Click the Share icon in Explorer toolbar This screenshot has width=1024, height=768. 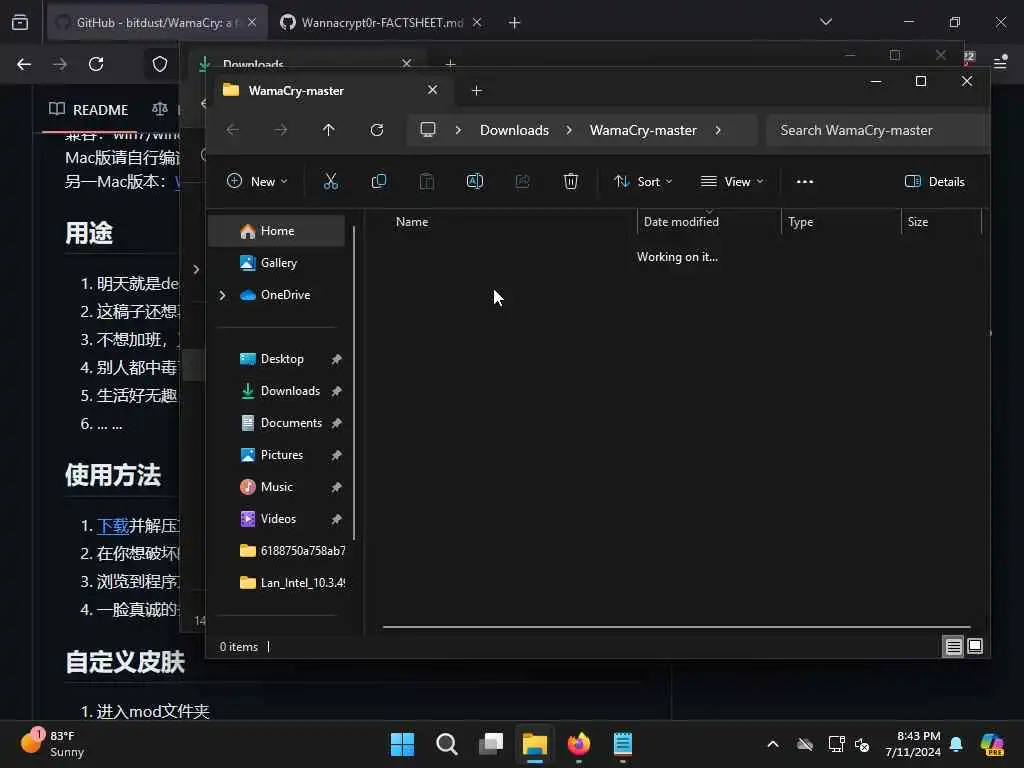point(522,182)
